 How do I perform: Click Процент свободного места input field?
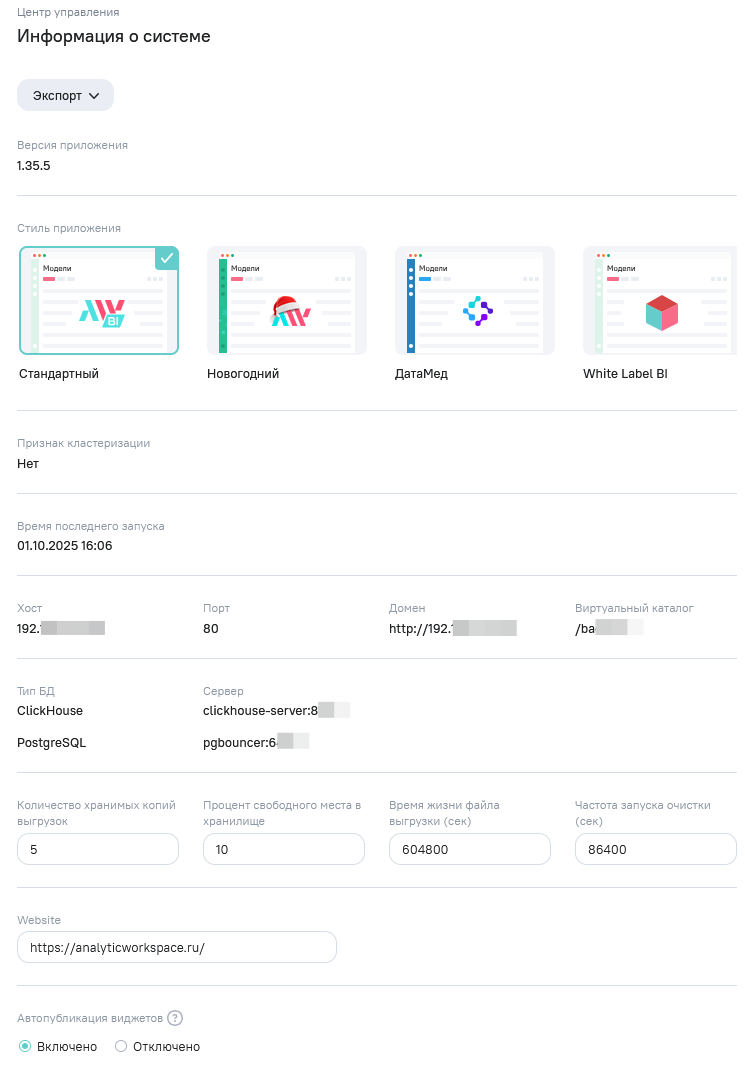coord(284,849)
